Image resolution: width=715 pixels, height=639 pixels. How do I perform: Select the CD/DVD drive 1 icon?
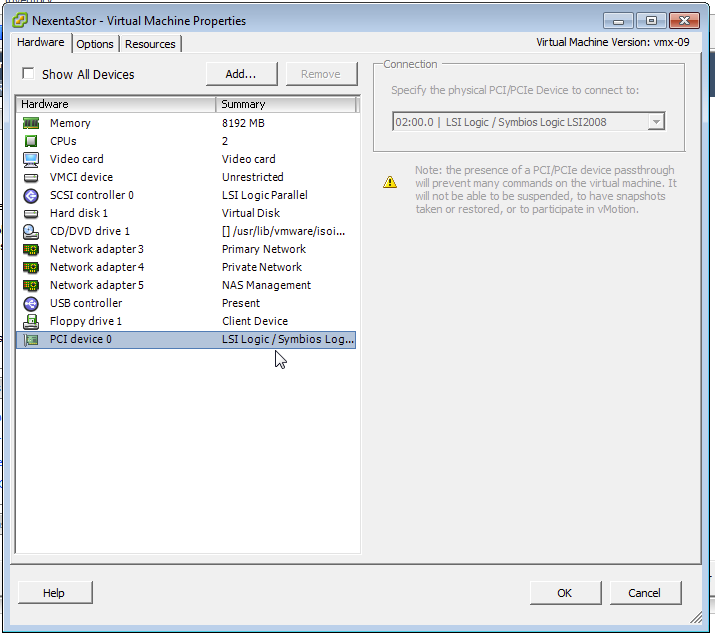point(31,231)
